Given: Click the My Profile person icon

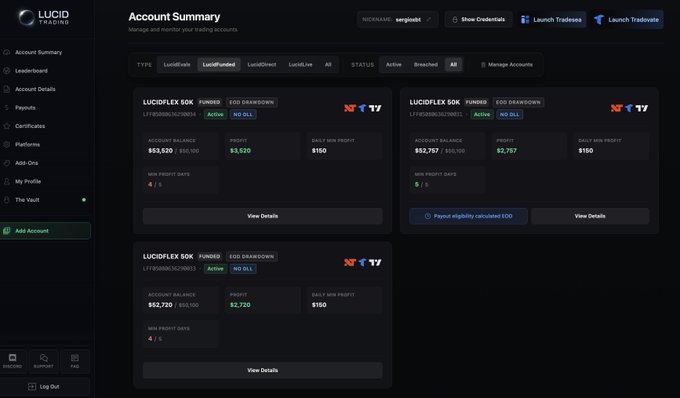Looking at the screenshot, I should coord(7,182).
